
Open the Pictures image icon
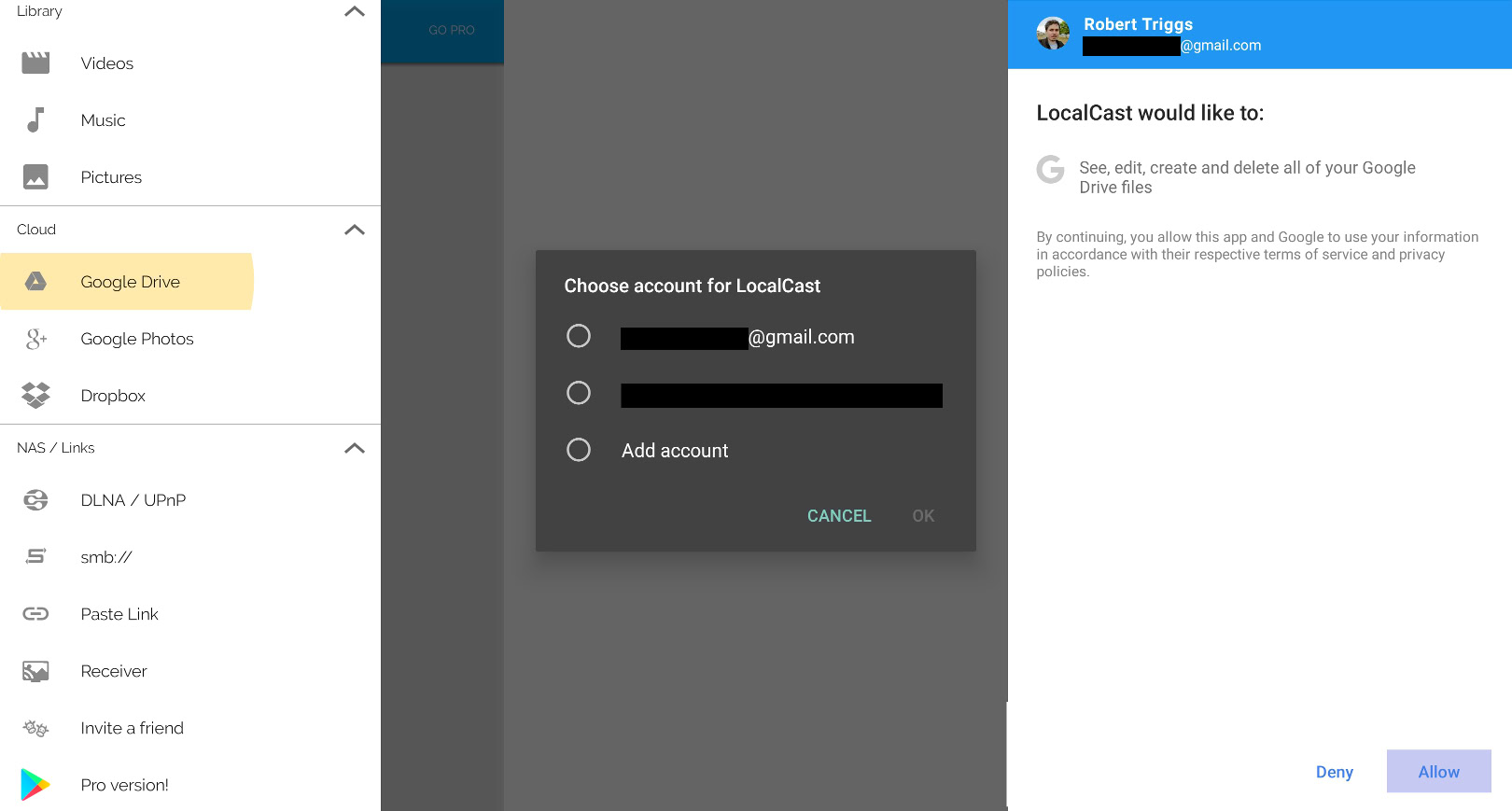[x=35, y=176]
